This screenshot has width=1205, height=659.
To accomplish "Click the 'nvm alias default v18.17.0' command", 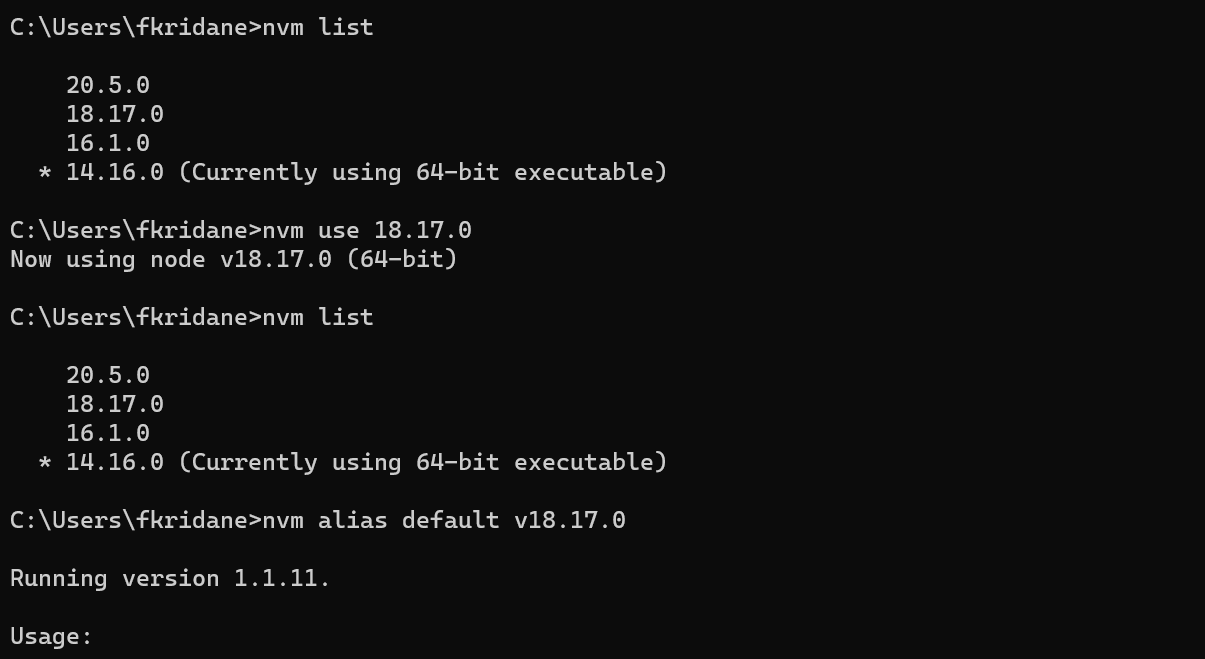I will click(x=443, y=520).
